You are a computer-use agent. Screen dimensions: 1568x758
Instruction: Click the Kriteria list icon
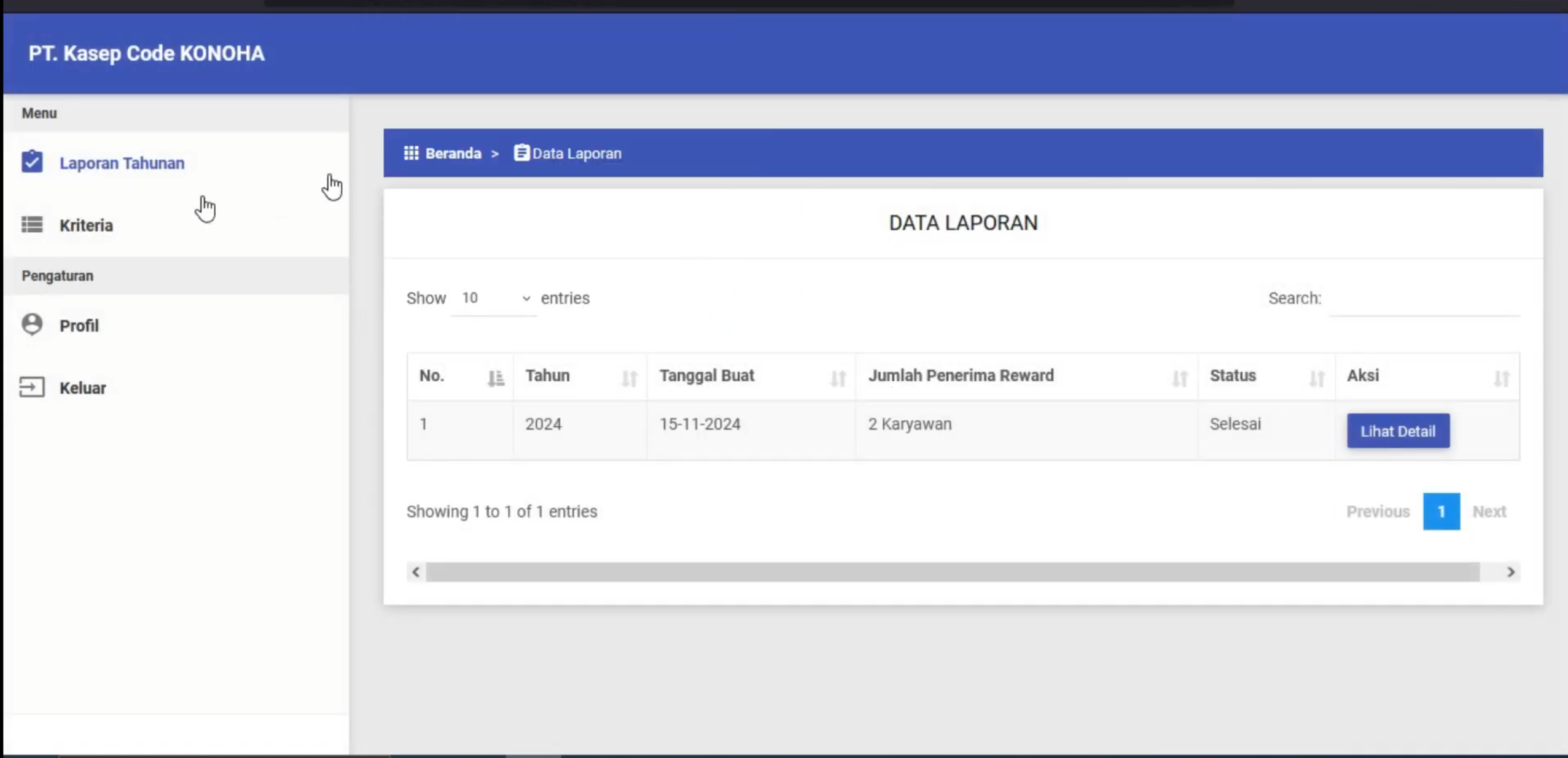[32, 225]
